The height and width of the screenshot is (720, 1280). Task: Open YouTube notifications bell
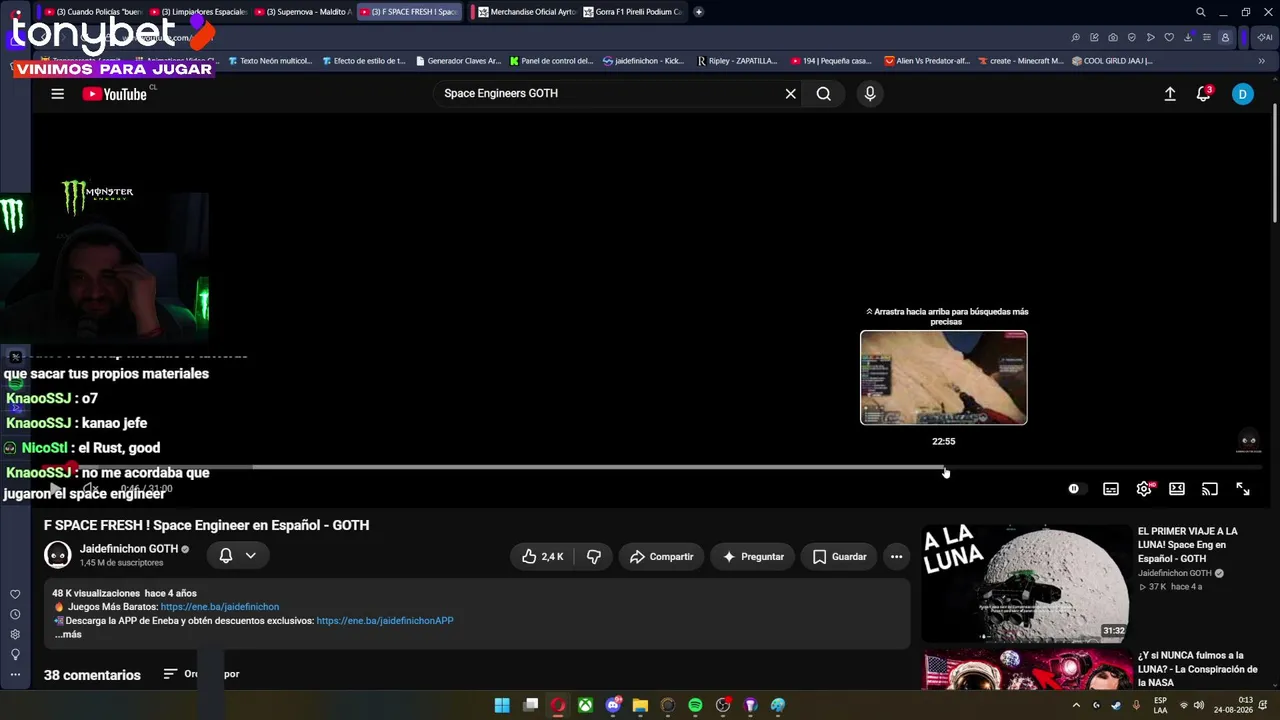pyautogui.click(x=1204, y=94)
